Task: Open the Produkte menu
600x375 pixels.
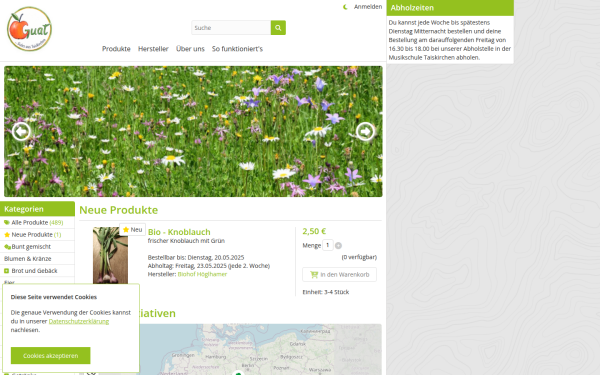Action: (116, 49)
